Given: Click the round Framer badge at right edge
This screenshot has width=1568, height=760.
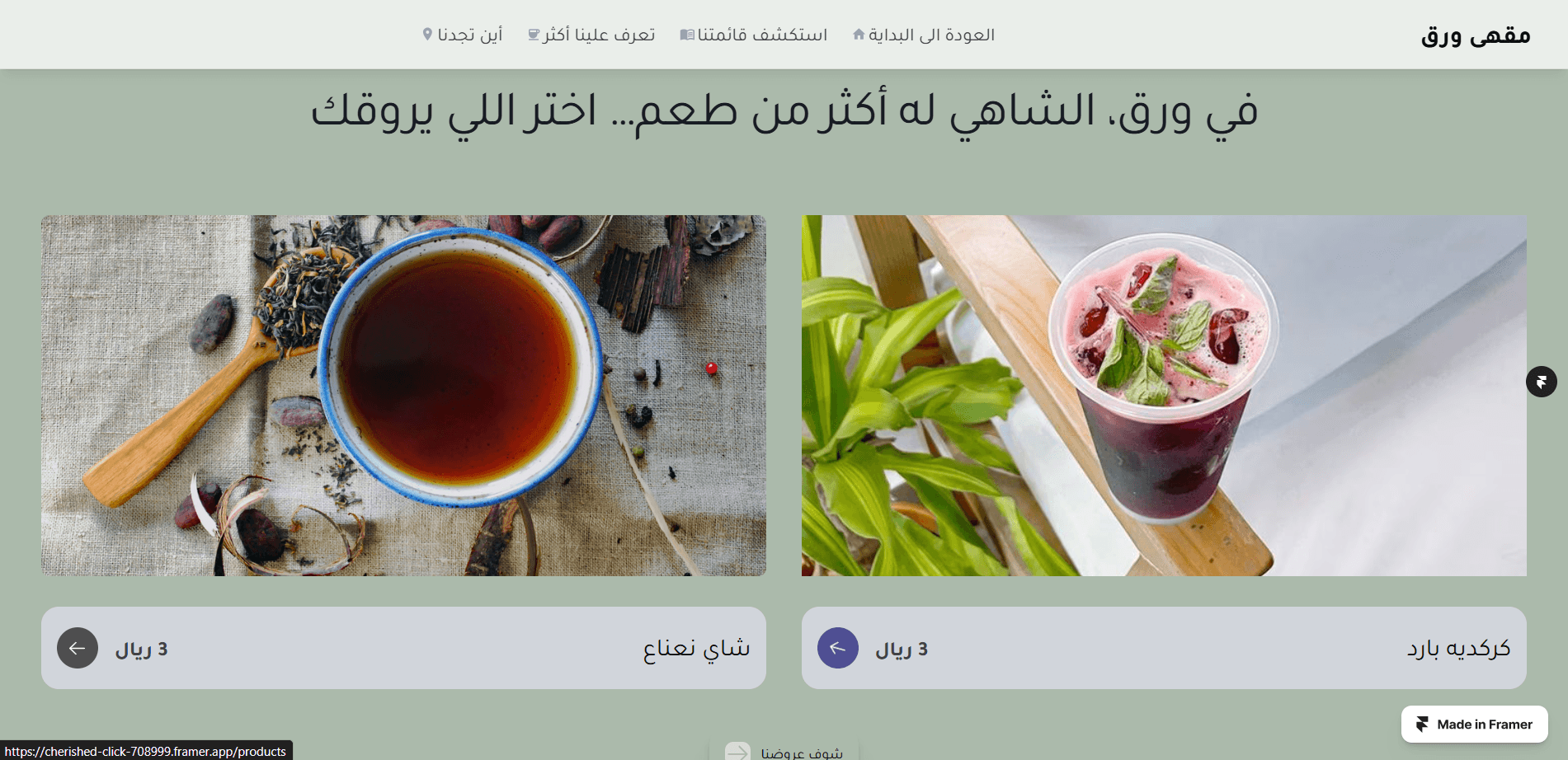Looking at the screenshot, I should tap(1541, 382).
